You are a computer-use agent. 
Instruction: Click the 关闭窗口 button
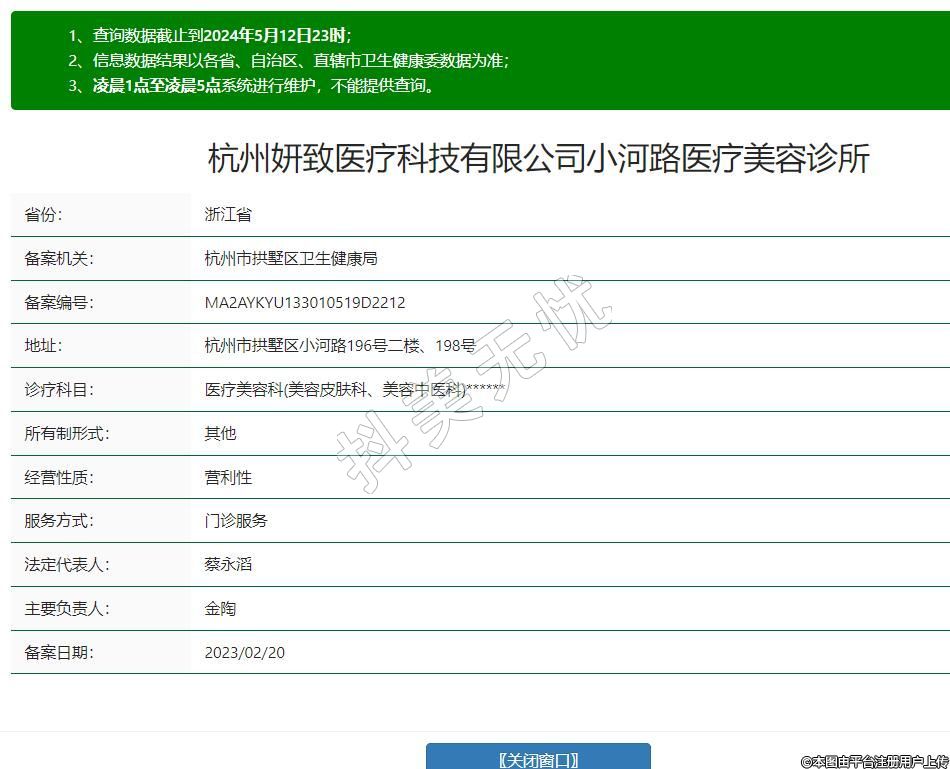538,758
